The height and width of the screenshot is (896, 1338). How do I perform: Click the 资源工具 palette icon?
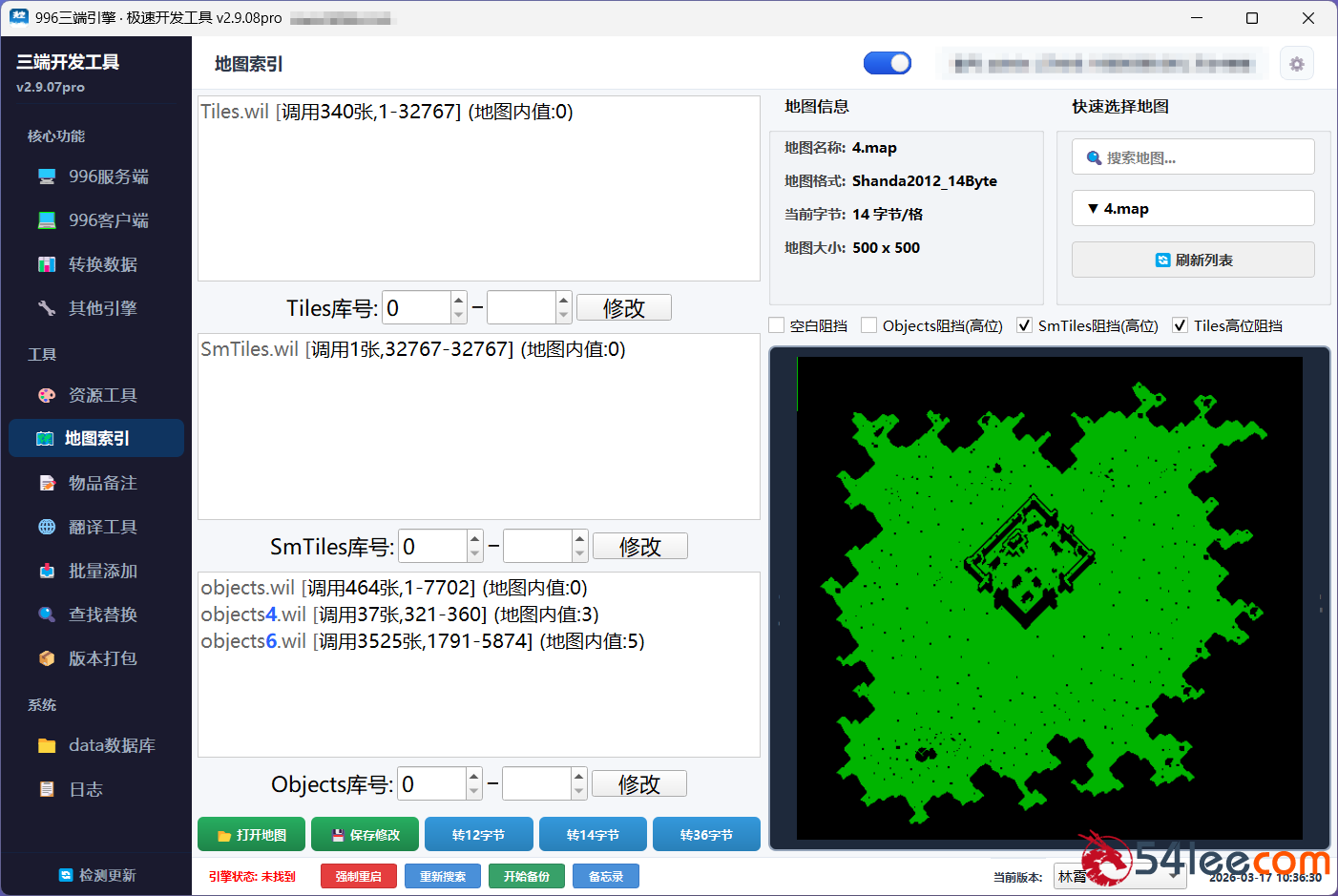coord(47,395)
